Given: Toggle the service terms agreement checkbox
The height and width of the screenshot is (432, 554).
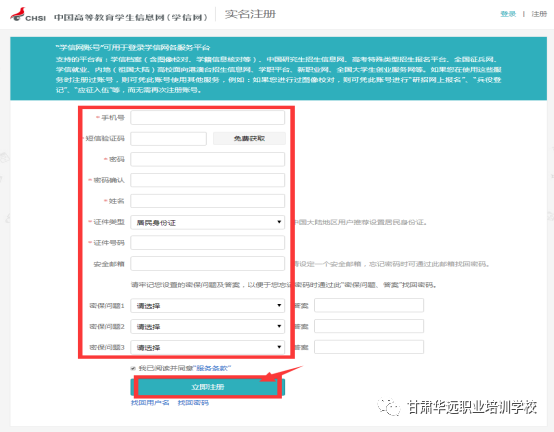Looking at the screenshot, I should pos(133,368).
